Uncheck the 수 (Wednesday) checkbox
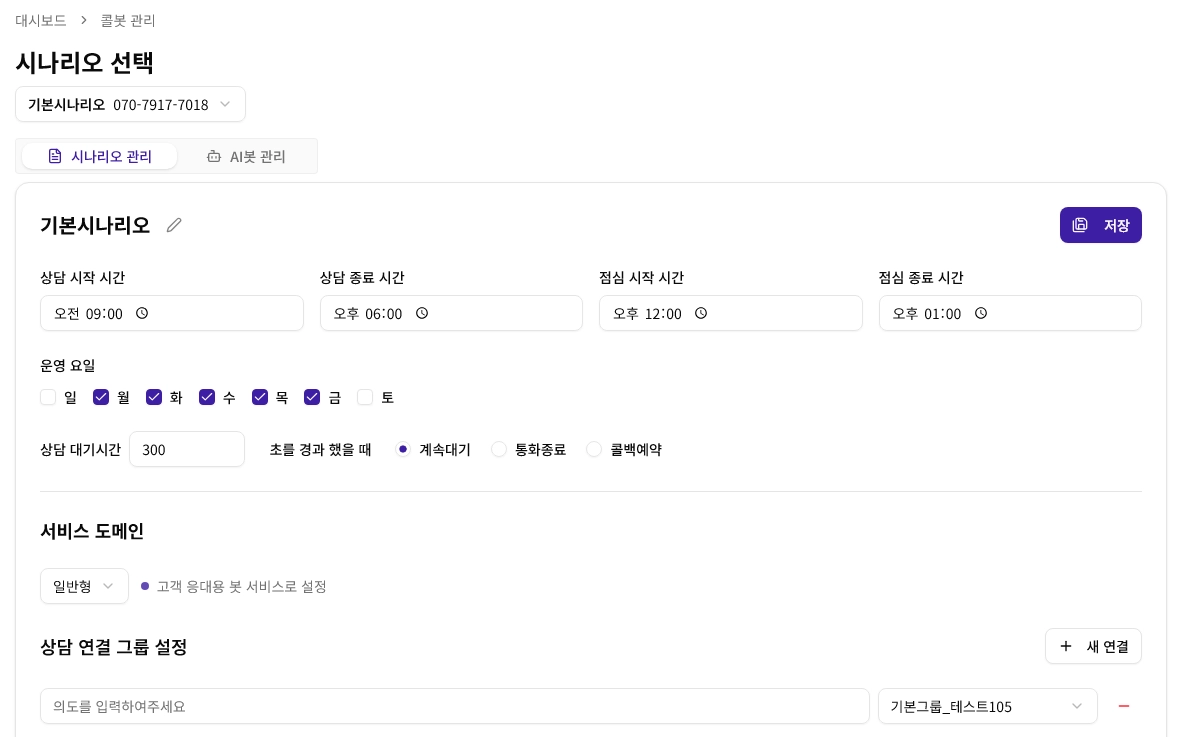Image resolution: width=1177 pixels, height=737 pixels. tap(207, 397)
